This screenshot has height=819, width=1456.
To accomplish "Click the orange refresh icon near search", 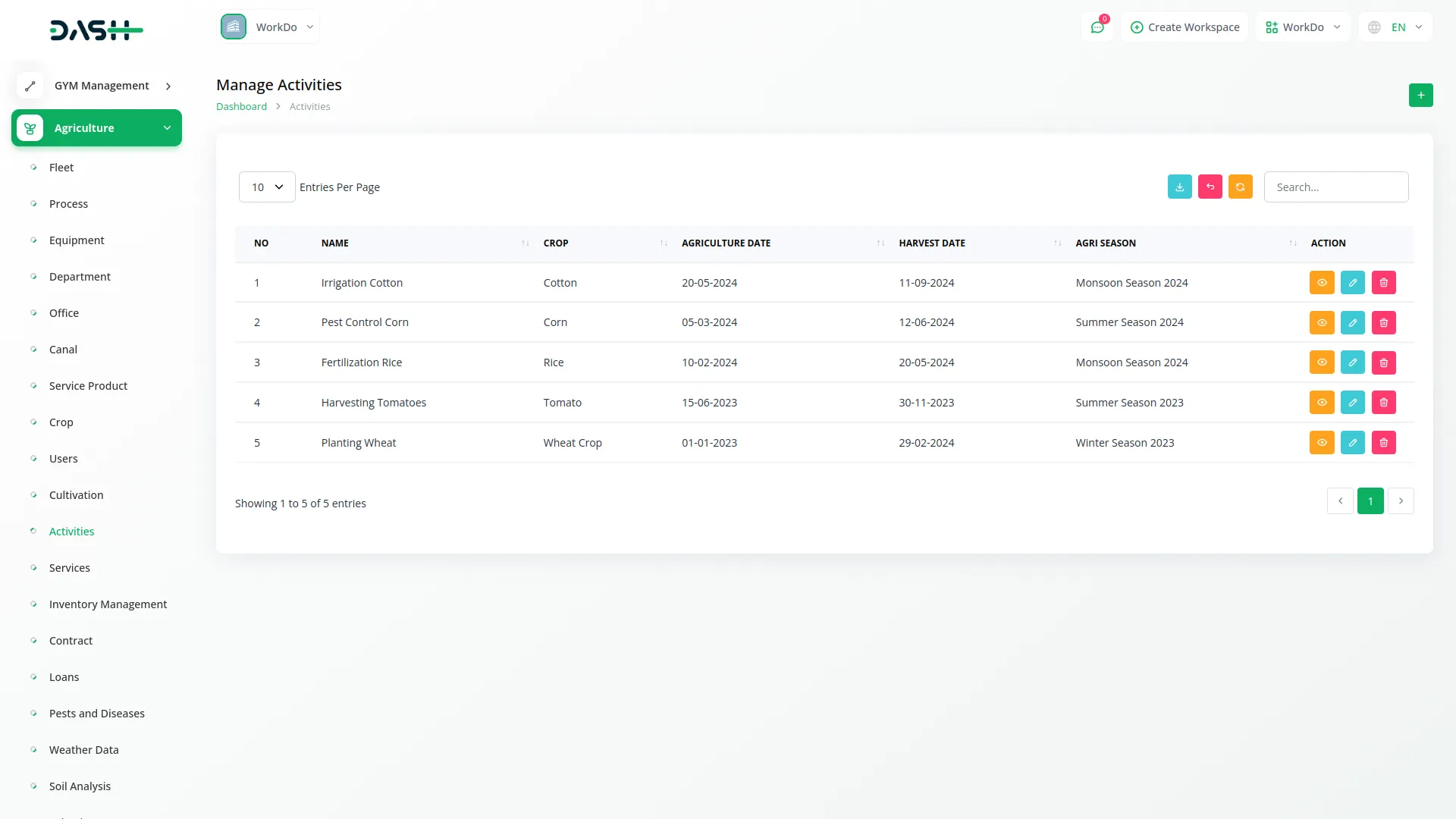I will 1240,187.
